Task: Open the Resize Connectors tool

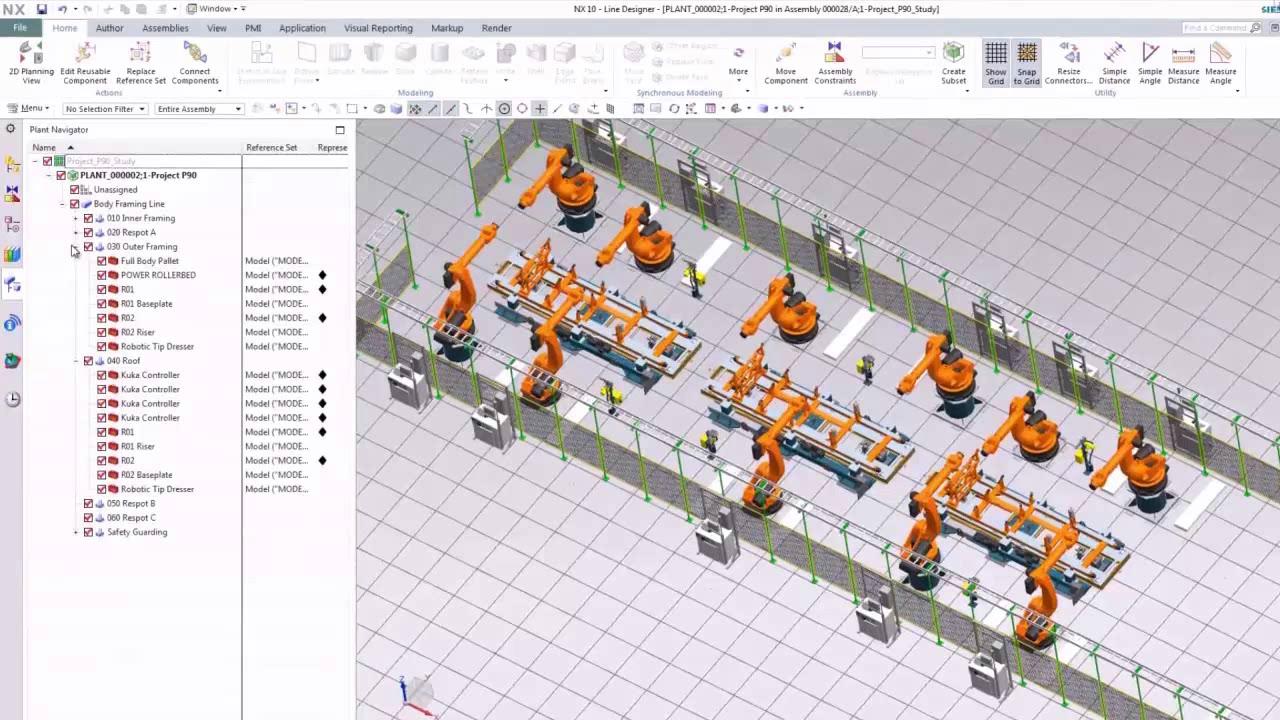Action: pyautogui.click(x=1069, y=62)
